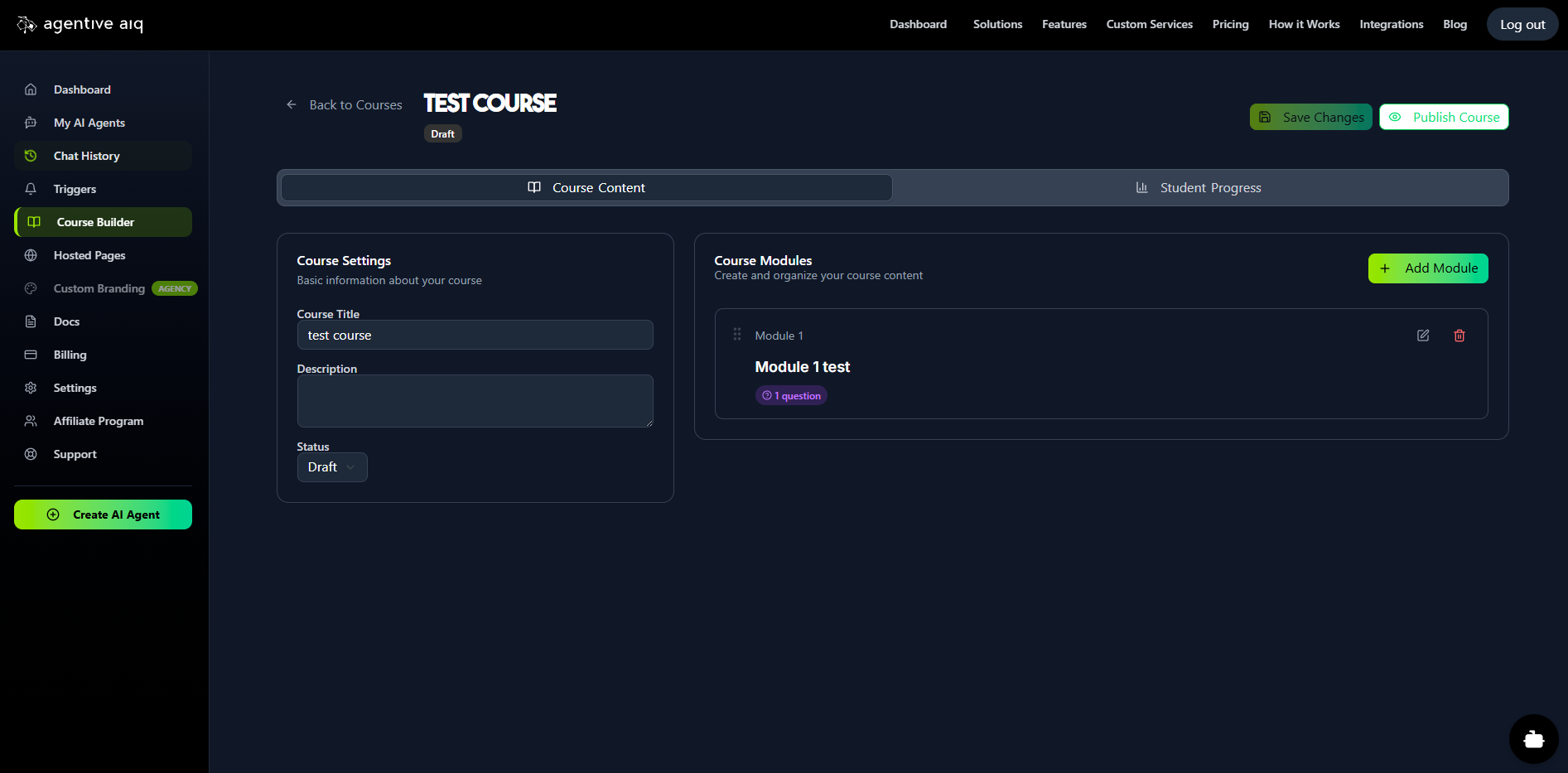Viewport: 1568px width, 773px height.
Task: Add a new module
Action: click(x=1427, y=268)
